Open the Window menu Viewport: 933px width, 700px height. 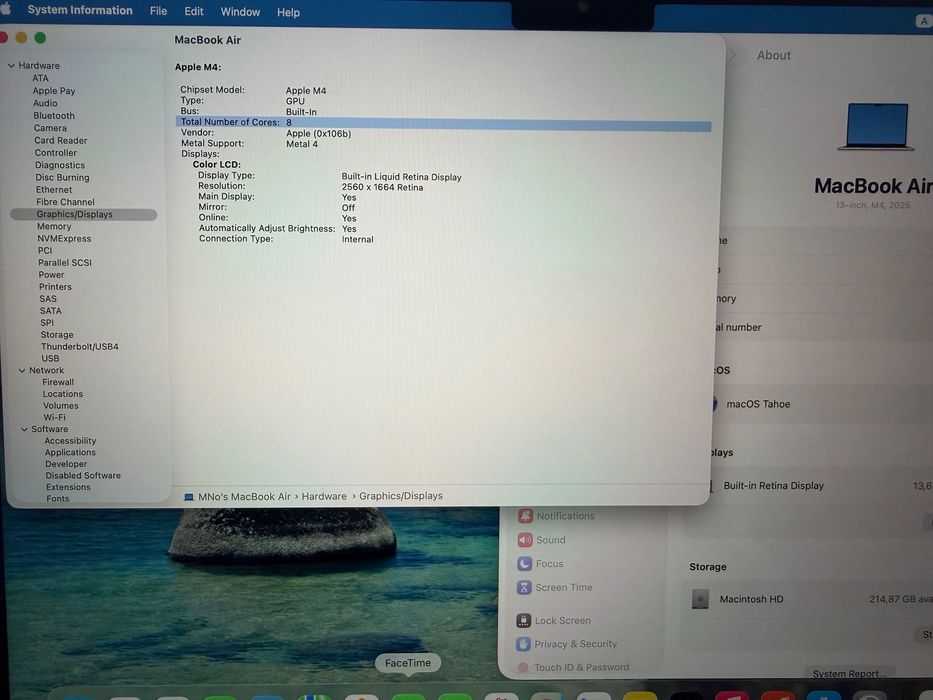pyautogui.click(x=240, y=12)
